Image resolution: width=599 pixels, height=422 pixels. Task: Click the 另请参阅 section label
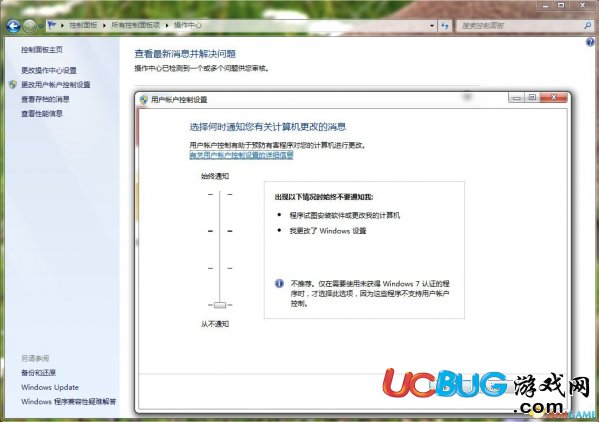[35, 358]
